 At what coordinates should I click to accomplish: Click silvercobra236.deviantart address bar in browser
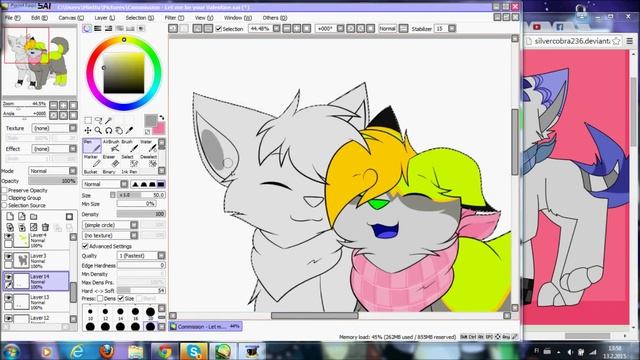pos(571,41)
